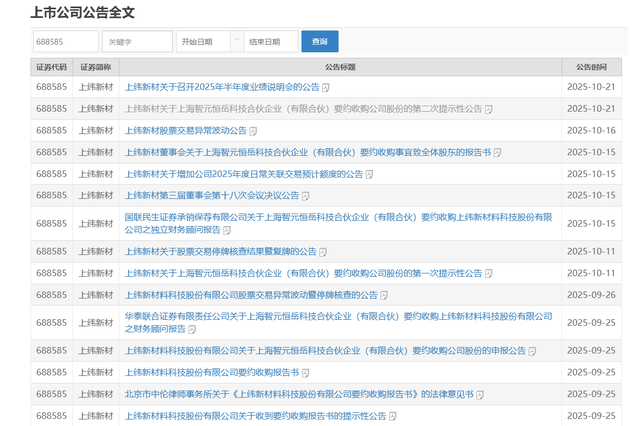Open 股票交易异常波动暨停牌核查的公告 link
This screenshot has height=426, width=640.
click(251, 295)
